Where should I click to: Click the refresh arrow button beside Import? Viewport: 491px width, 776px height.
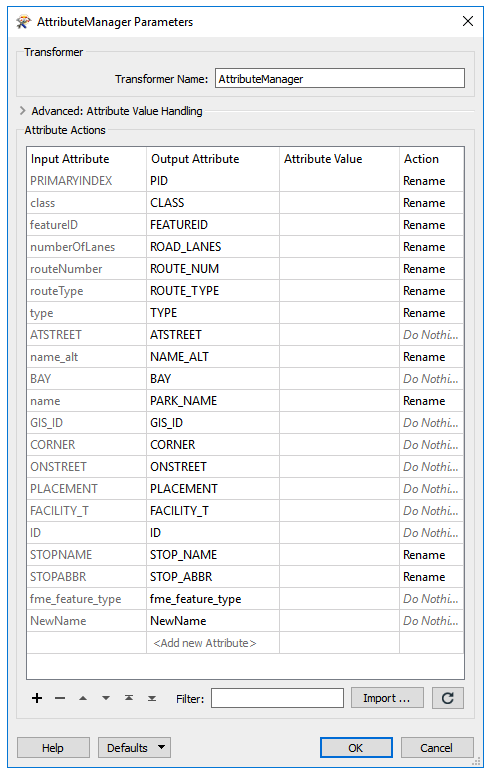[448, 698]
